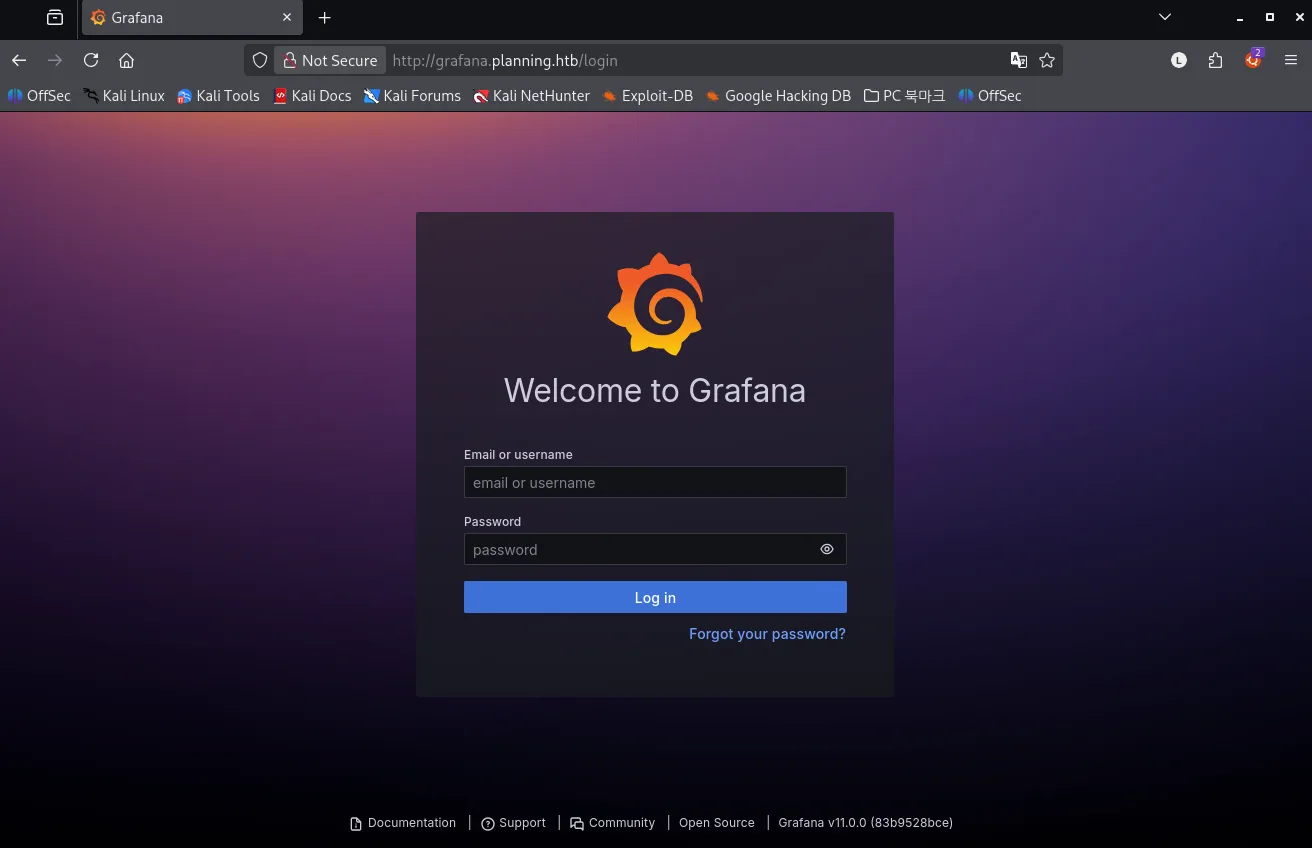Open the OffSec bookmark beside Kali Linux

39,96
